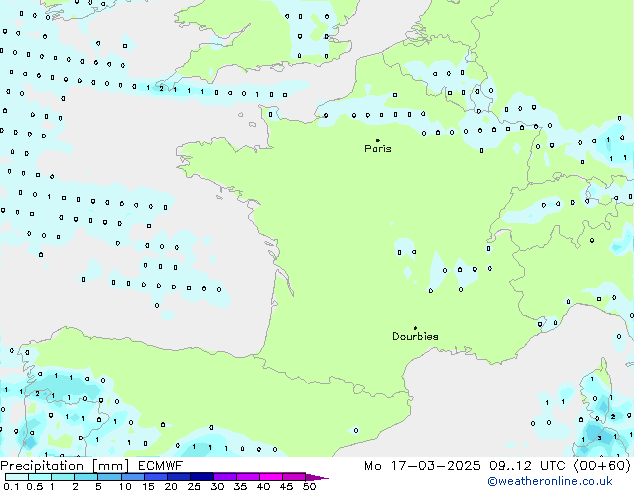
Task: Click the '30' legend scale value
Action: (x=217, y=486)
